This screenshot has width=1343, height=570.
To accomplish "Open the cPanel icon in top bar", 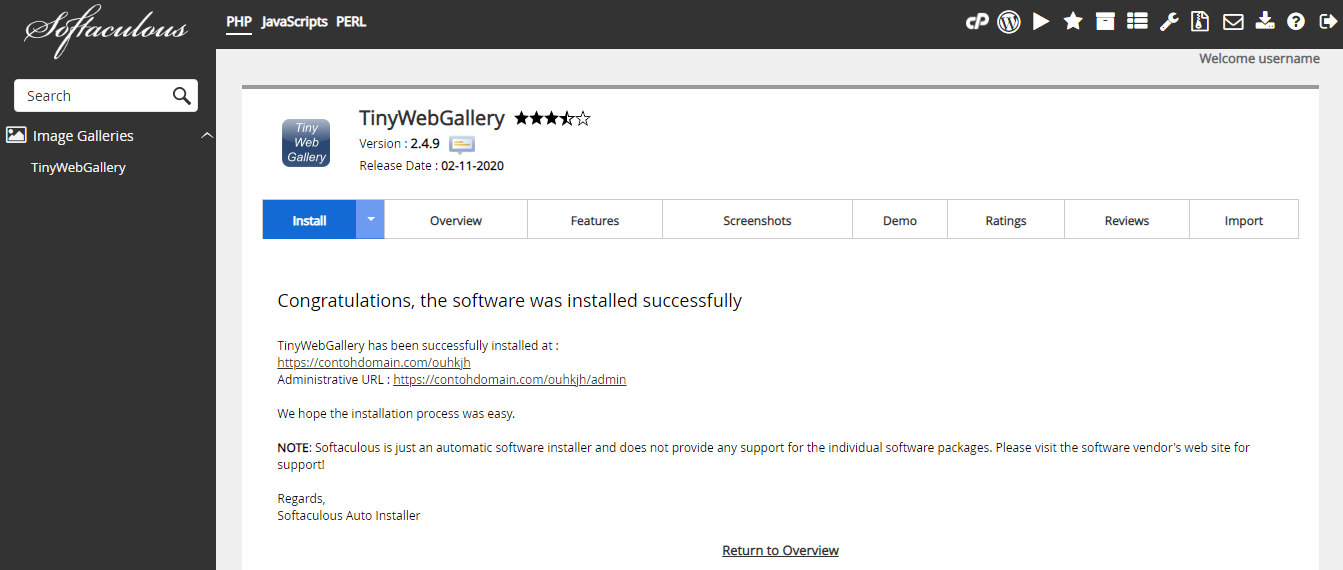I will (977, 21).
